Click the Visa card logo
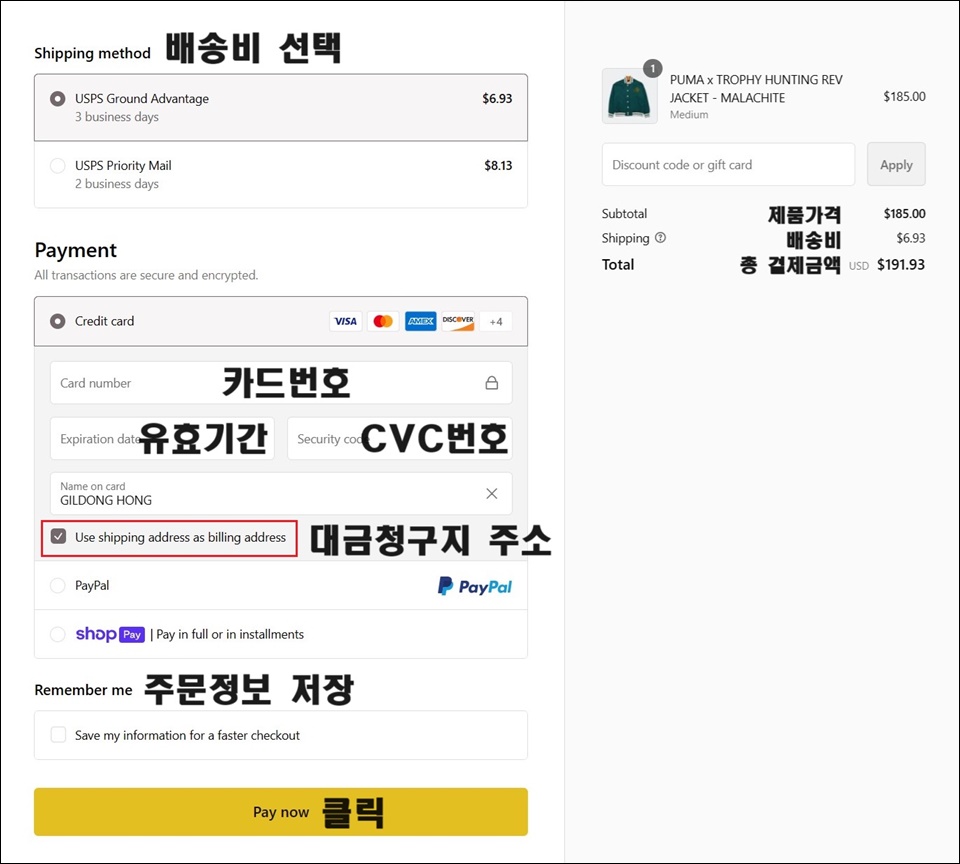The width and height of the screenshot is (960, 864). 345,321
